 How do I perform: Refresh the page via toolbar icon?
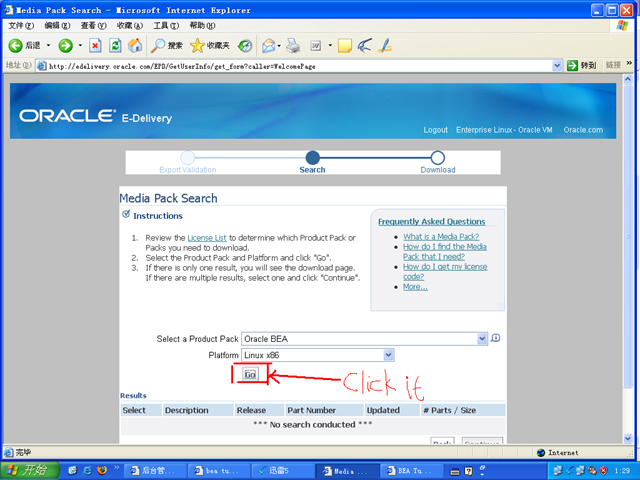point(116,45)
